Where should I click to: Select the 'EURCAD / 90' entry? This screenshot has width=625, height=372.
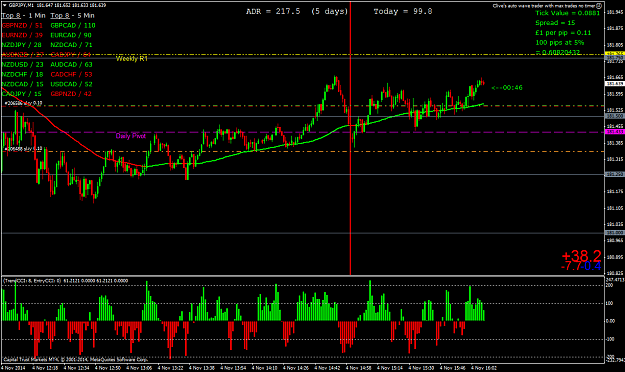click(x=71, y=35)
